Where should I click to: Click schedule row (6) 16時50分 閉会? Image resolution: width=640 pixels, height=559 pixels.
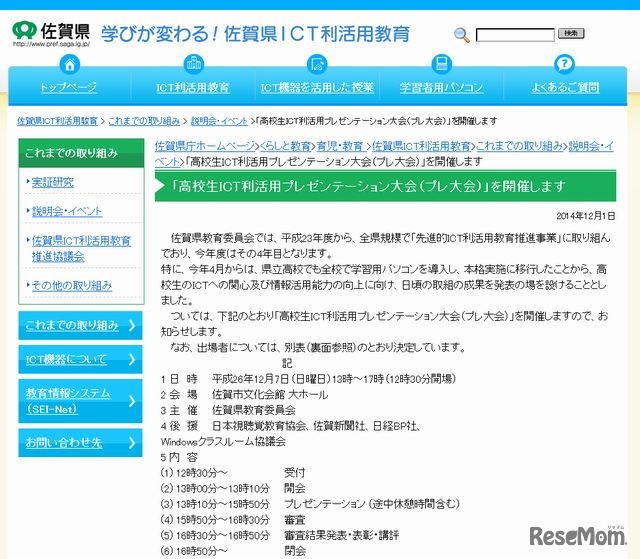tap(233, 551)
